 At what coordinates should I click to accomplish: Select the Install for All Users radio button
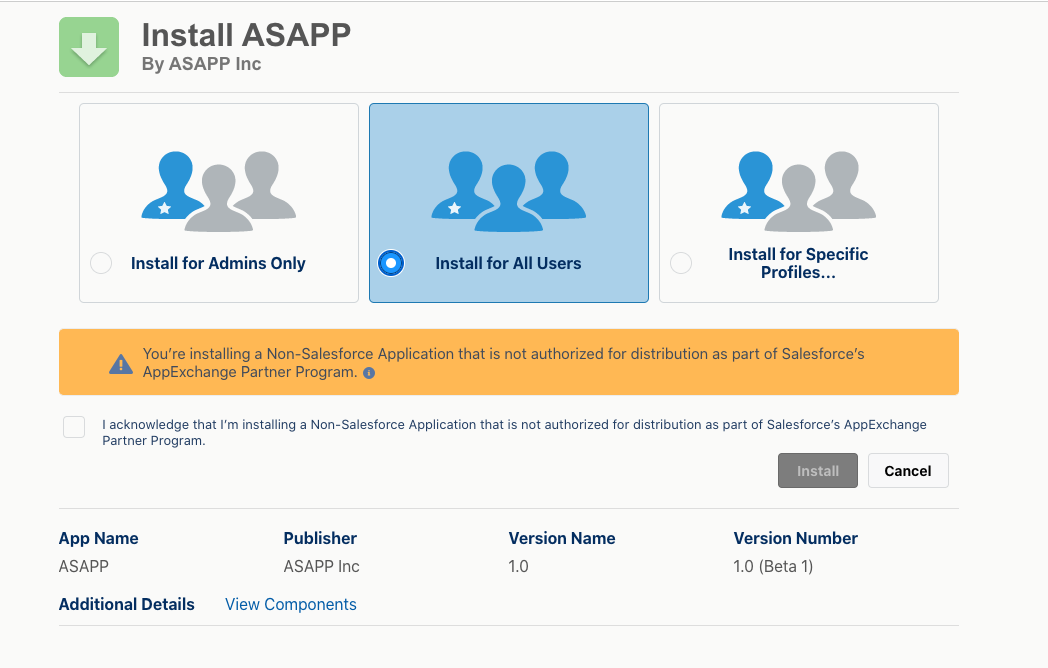391,263
